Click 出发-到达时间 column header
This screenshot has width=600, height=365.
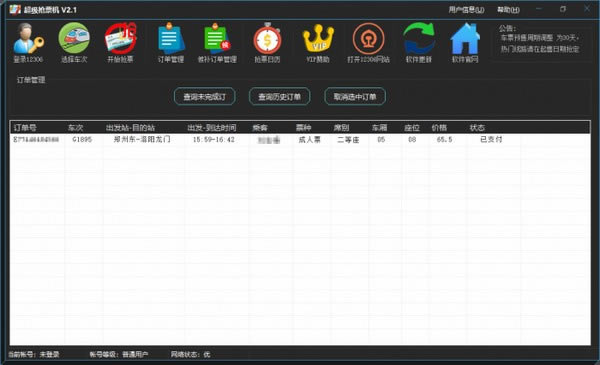point(212,127)
